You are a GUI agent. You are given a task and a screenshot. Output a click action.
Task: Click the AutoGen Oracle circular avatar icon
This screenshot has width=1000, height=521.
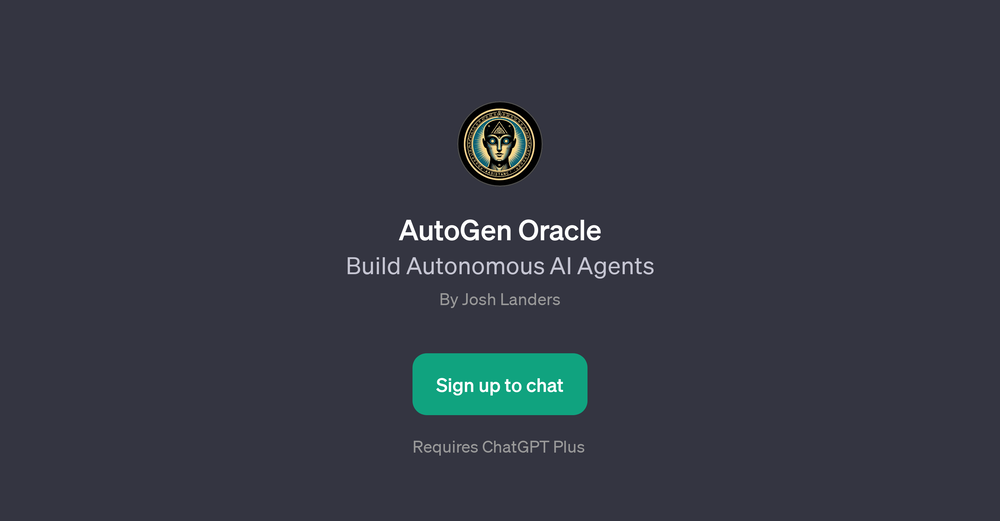pos(500,144)
